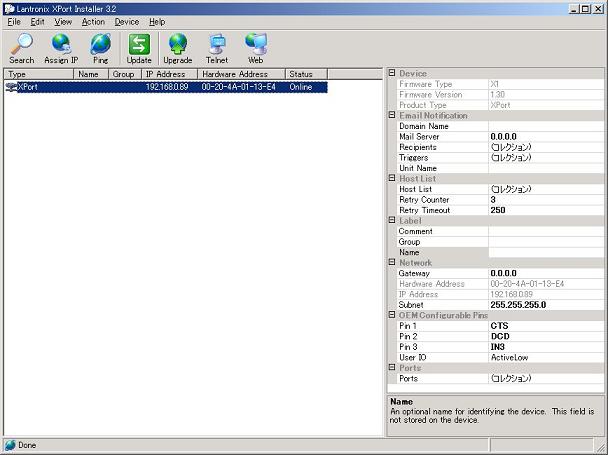
Task: Open the Device menu
Action: (x=127, y=22)
